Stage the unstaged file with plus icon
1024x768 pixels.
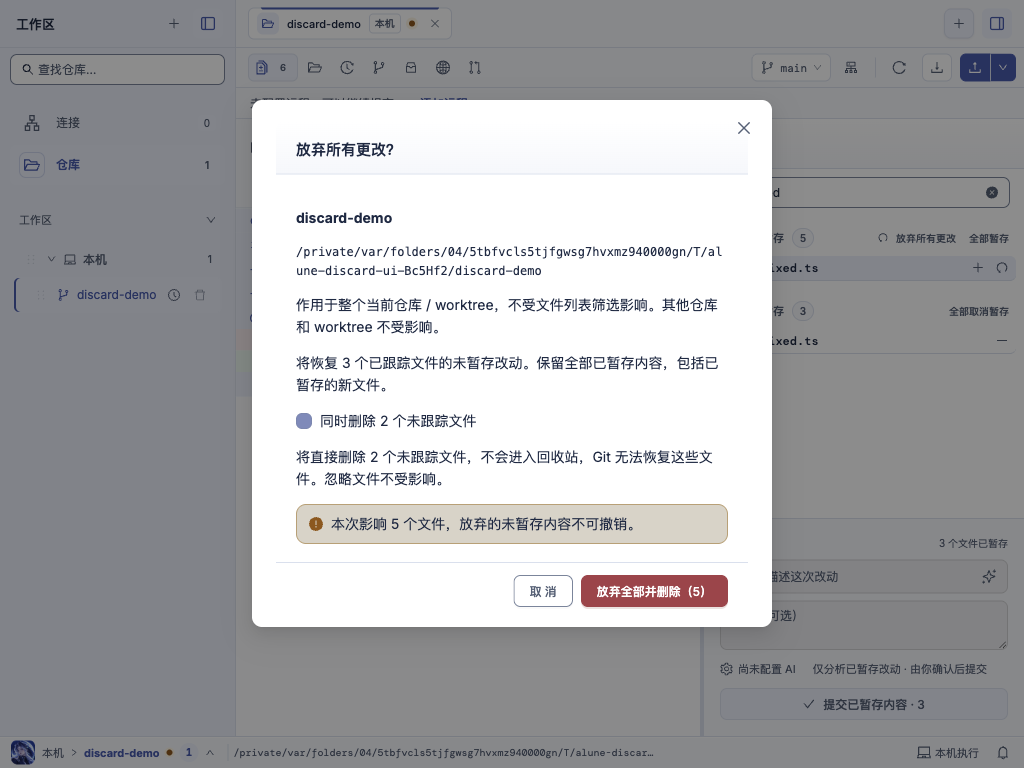click(978, 268)
